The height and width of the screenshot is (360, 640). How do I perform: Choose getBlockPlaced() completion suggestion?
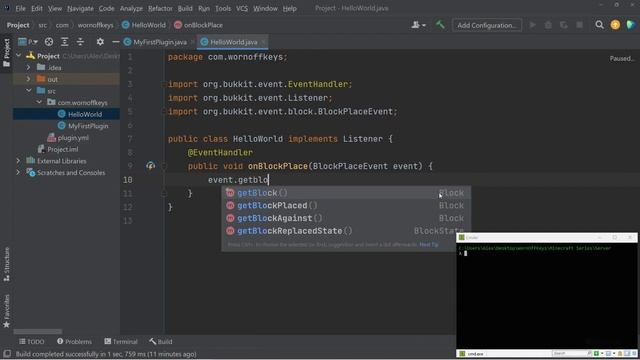click(346, 205)
